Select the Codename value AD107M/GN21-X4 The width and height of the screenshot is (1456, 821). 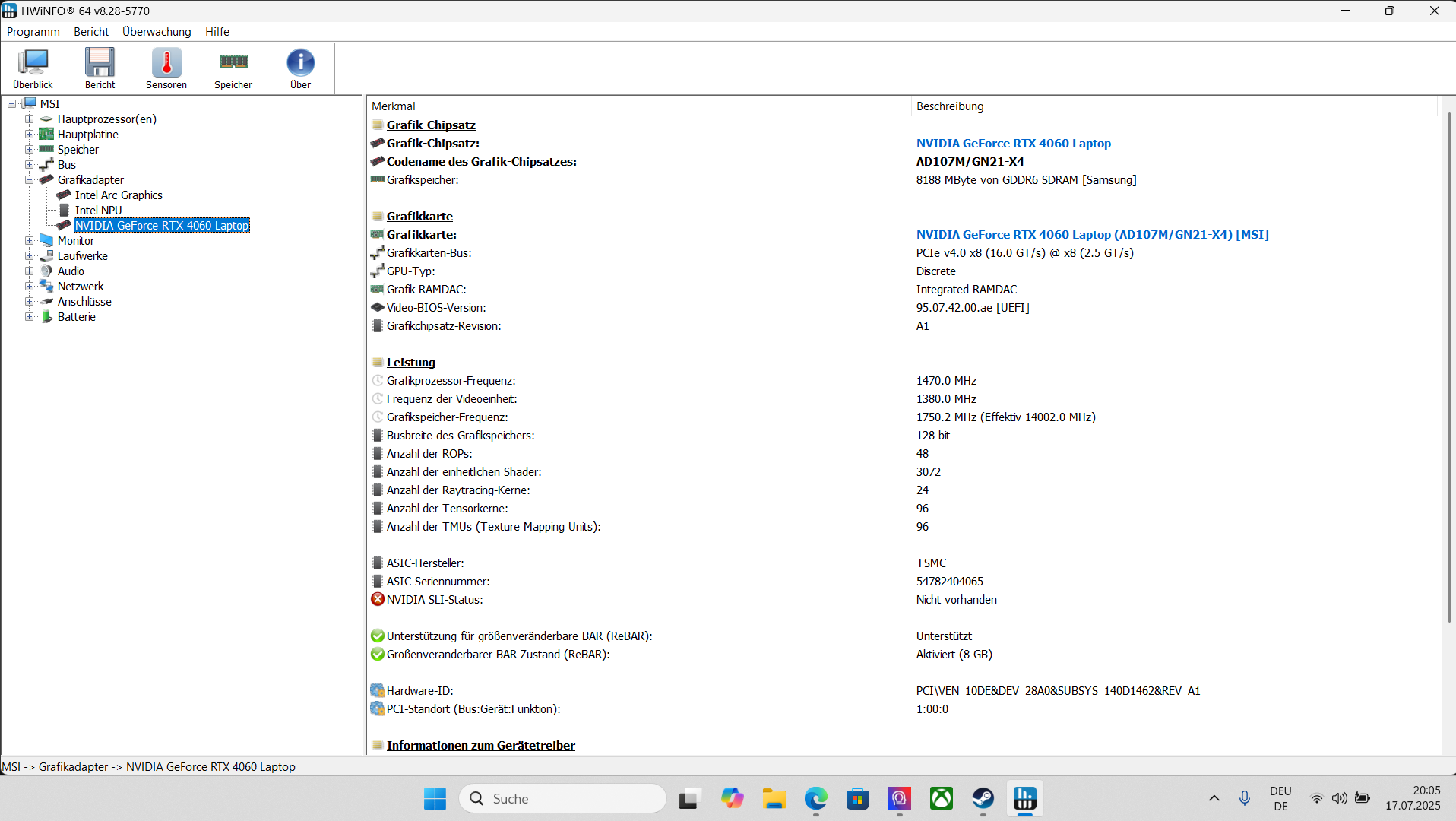tap(970, 162)
